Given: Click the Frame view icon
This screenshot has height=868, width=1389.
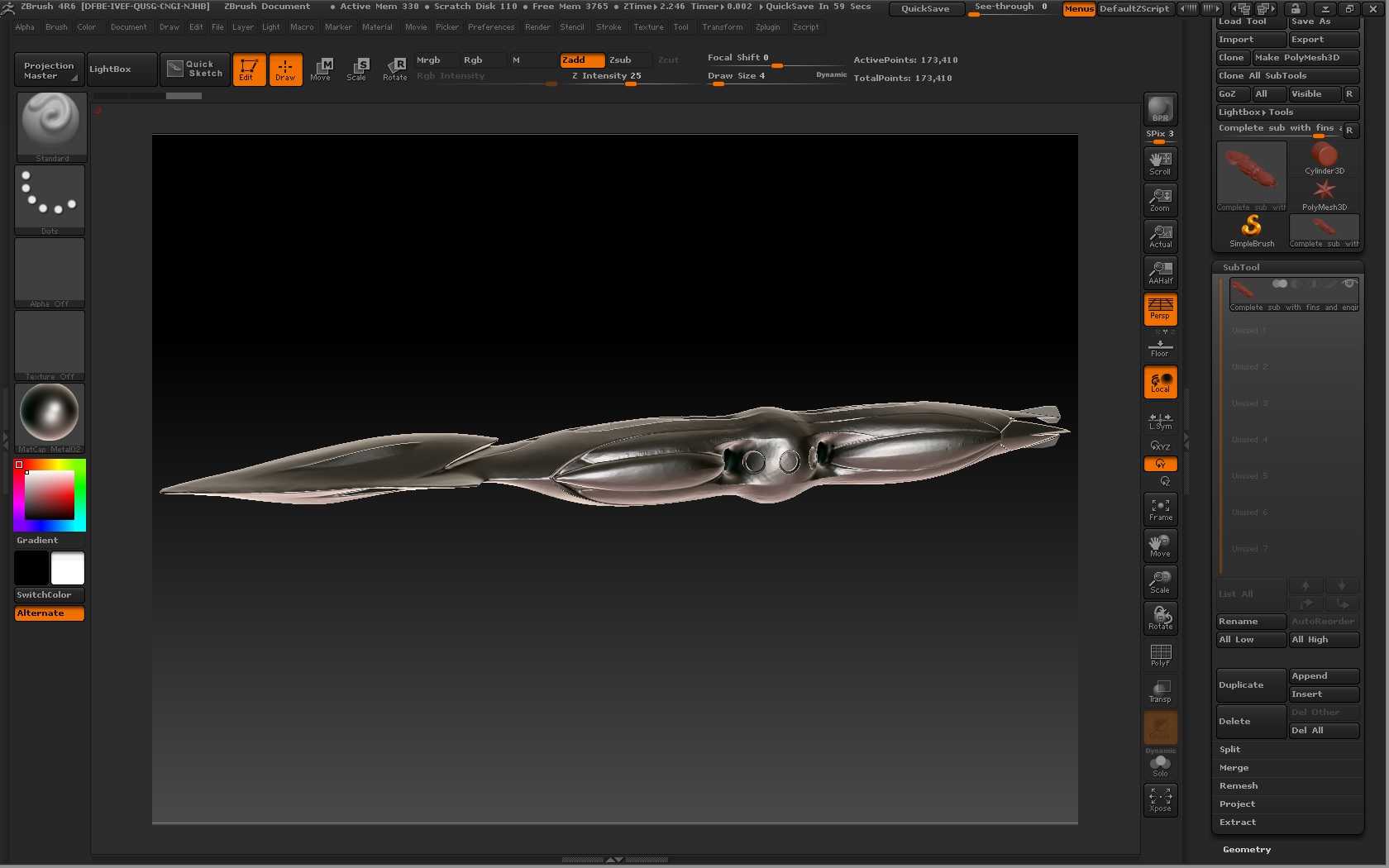Looking at the screenshot, I should [1160, 508].
